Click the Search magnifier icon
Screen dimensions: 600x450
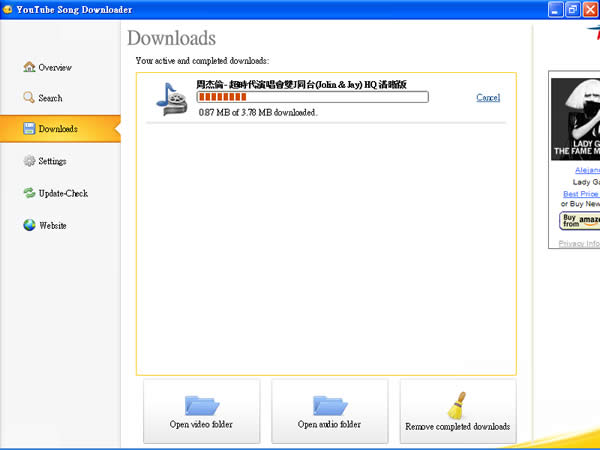pyautogui.click(x=29, y=98)
